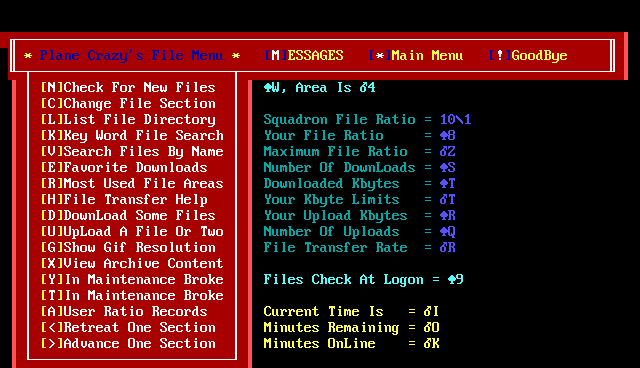Select [Y] In Maintenance Broke entry

[132, 279]
